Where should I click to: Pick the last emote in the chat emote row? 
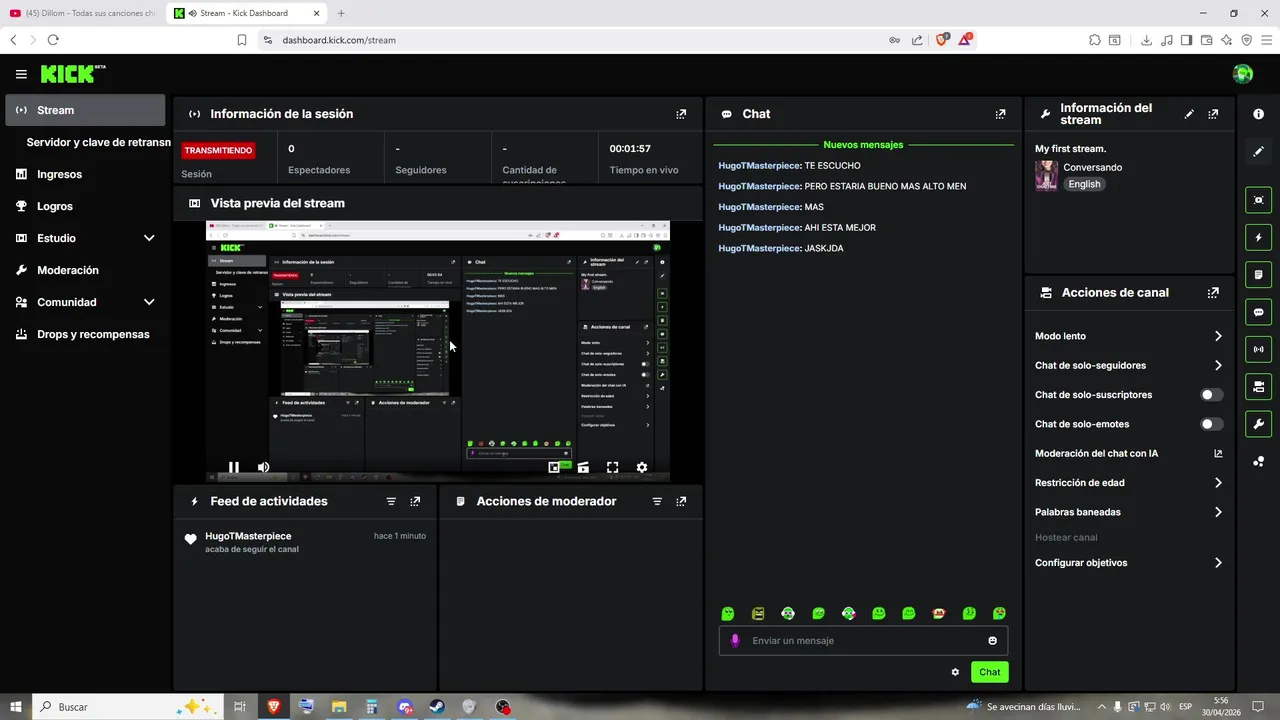(x=999, y=613)
